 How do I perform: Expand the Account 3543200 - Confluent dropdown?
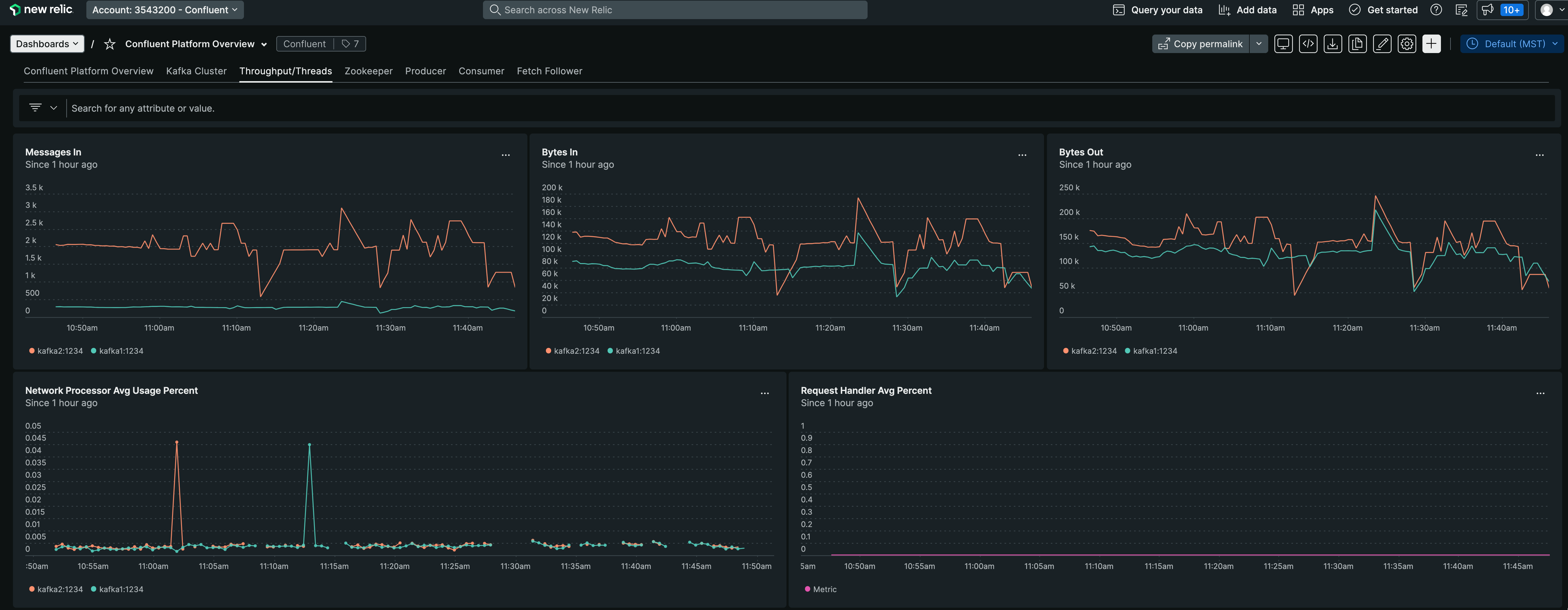164,10
